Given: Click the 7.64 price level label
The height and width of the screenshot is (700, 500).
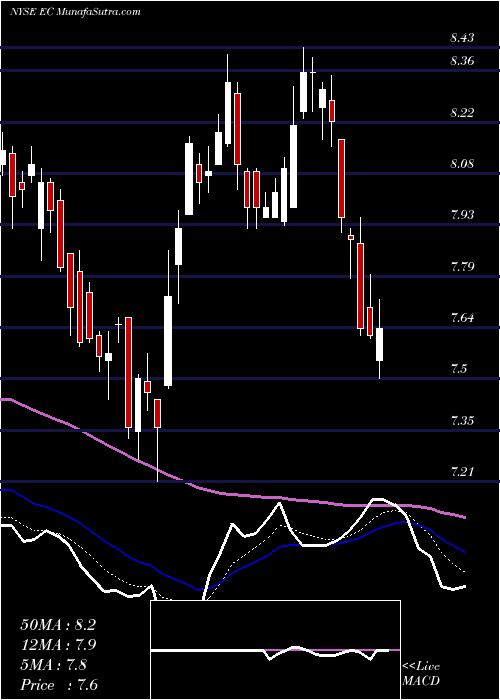Looking at the screenshot, I should 462,318.
